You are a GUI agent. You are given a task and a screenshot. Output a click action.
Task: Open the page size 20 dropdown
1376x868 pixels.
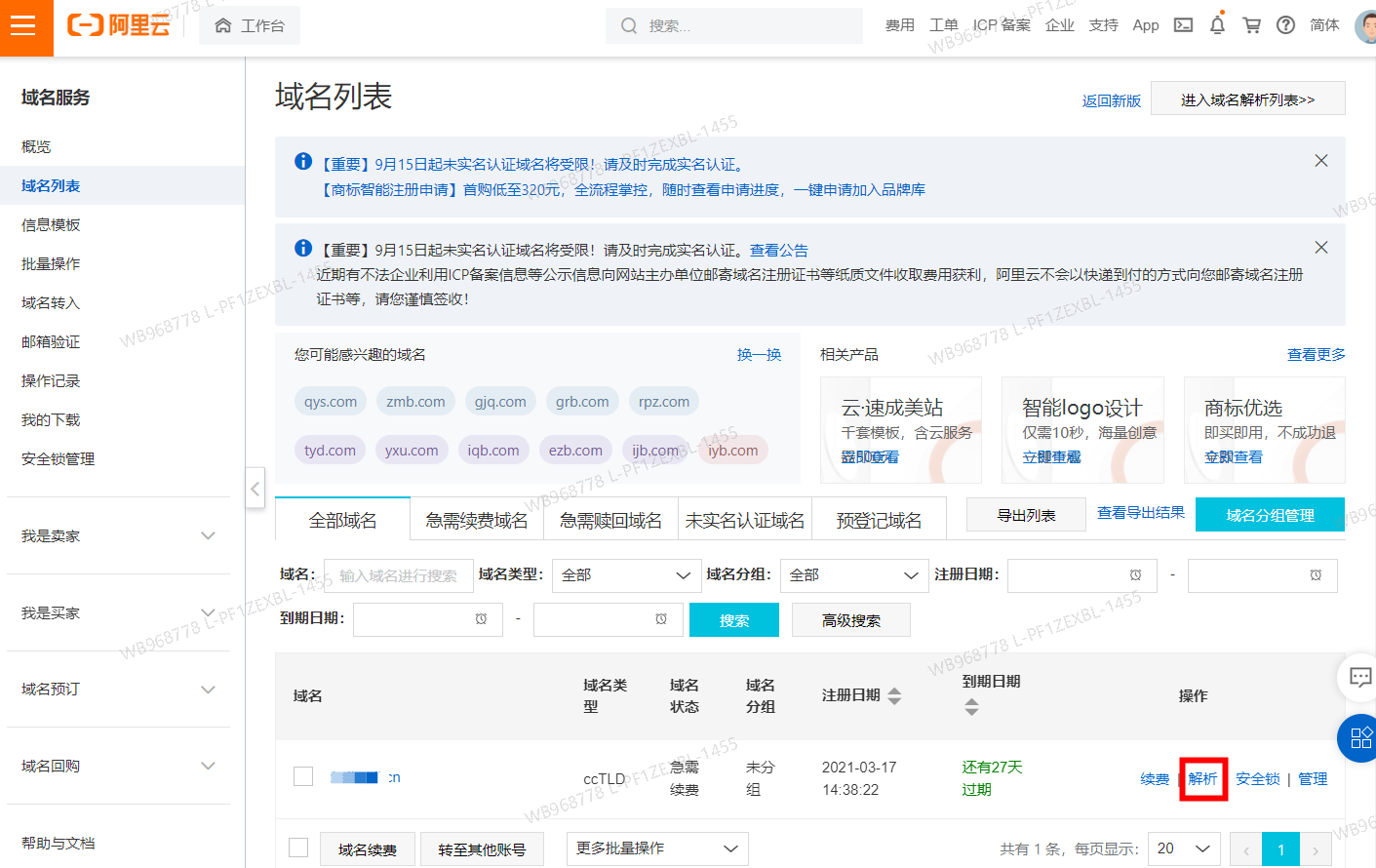click(1184, 848)
